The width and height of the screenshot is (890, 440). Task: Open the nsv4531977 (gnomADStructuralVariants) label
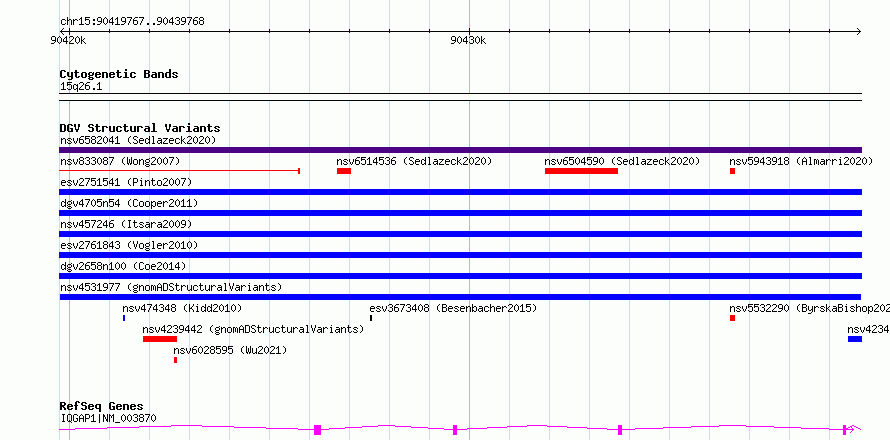(x=171, y=287)
